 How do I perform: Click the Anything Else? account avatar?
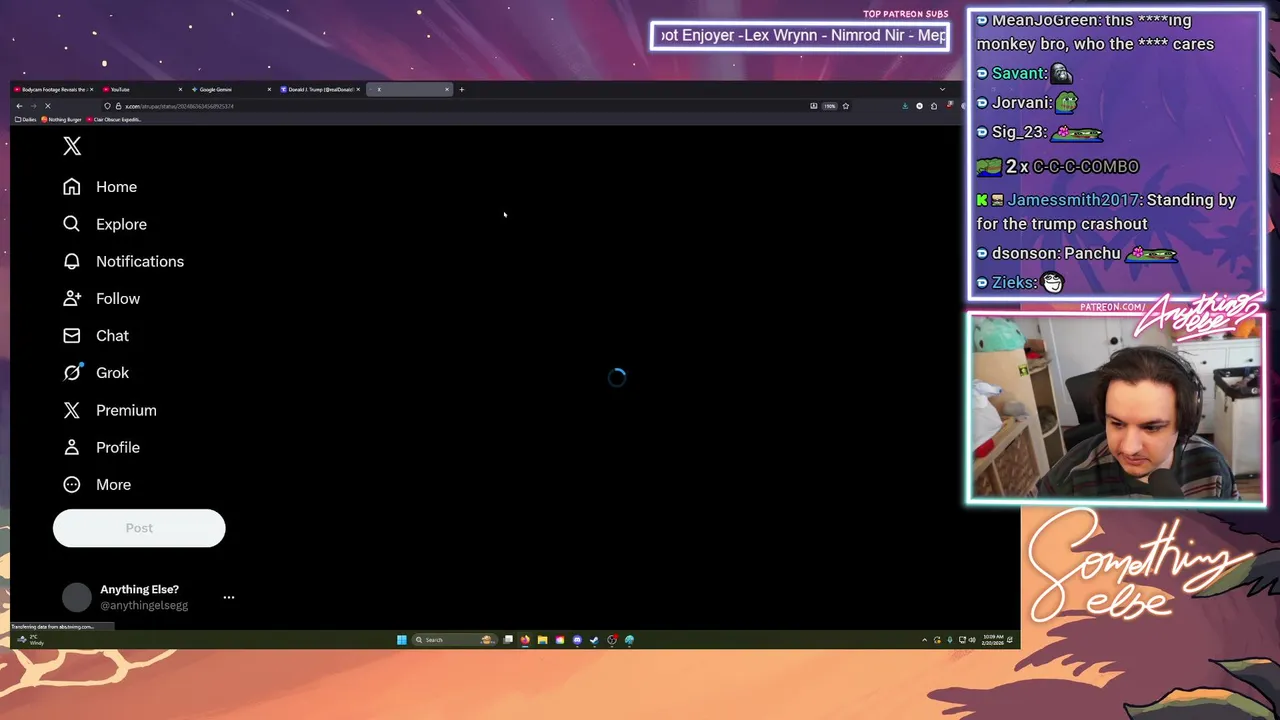click(77, 597)
